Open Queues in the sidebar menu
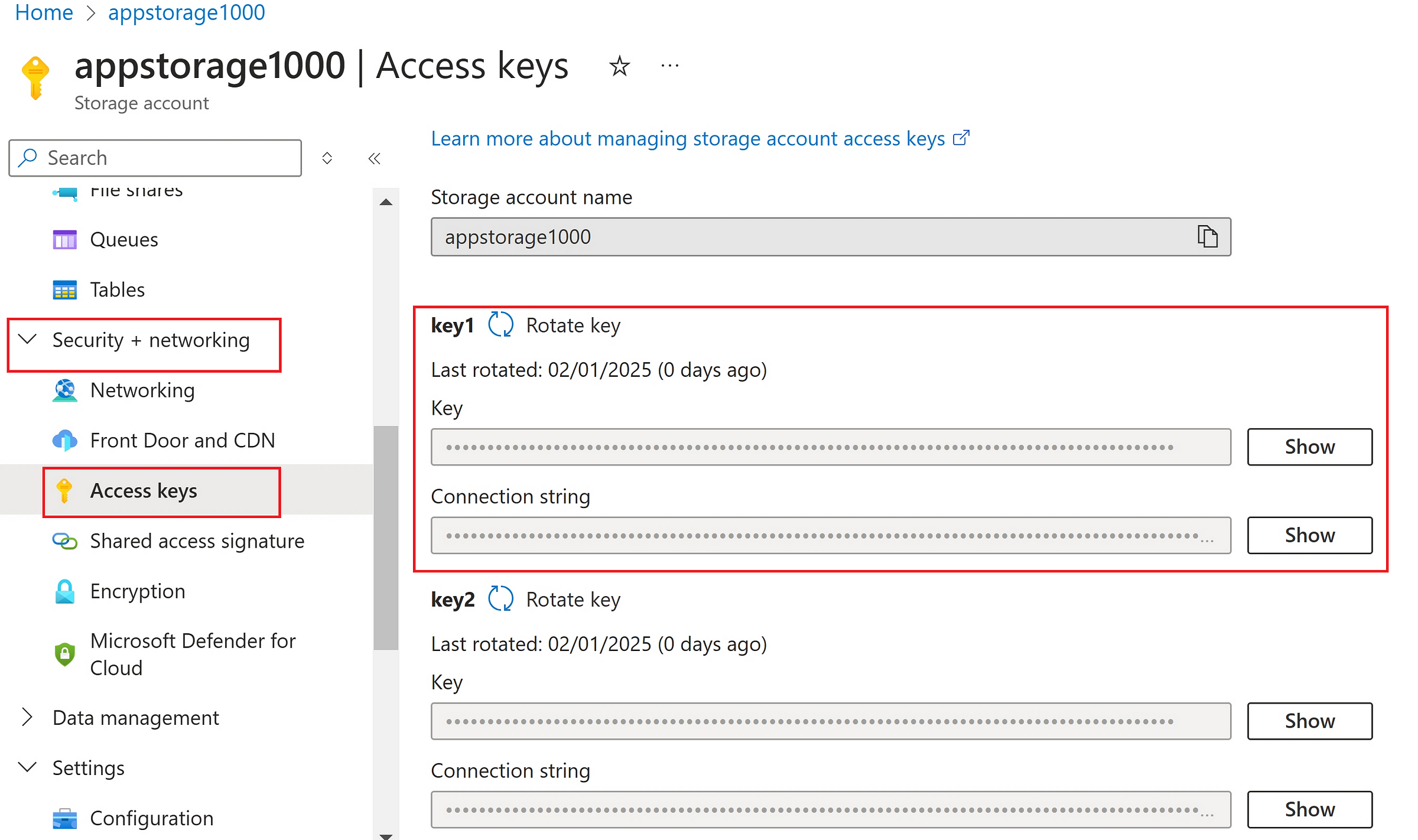This screenshot has height=840, width=1418. pos(124,239)
